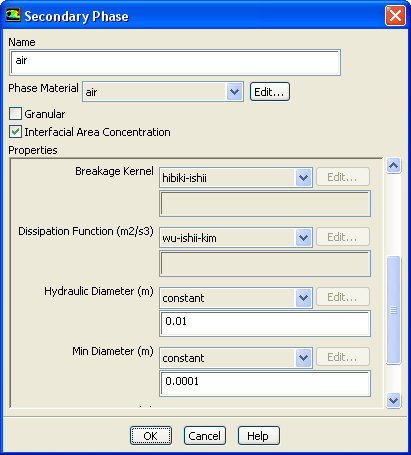Click scroll up arrow in Properties list
The image size is (411, 455).
pyautogui.click(x=394, y=166)
